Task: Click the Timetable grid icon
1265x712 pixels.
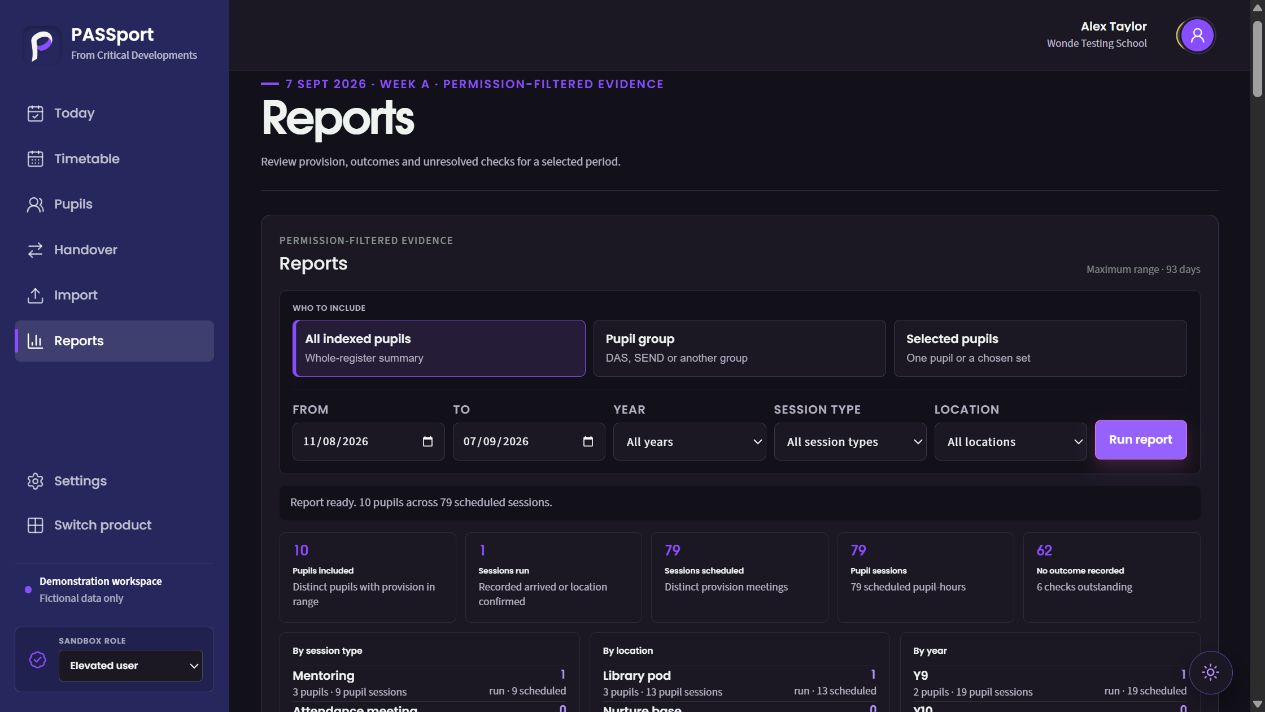Action: 35,159
